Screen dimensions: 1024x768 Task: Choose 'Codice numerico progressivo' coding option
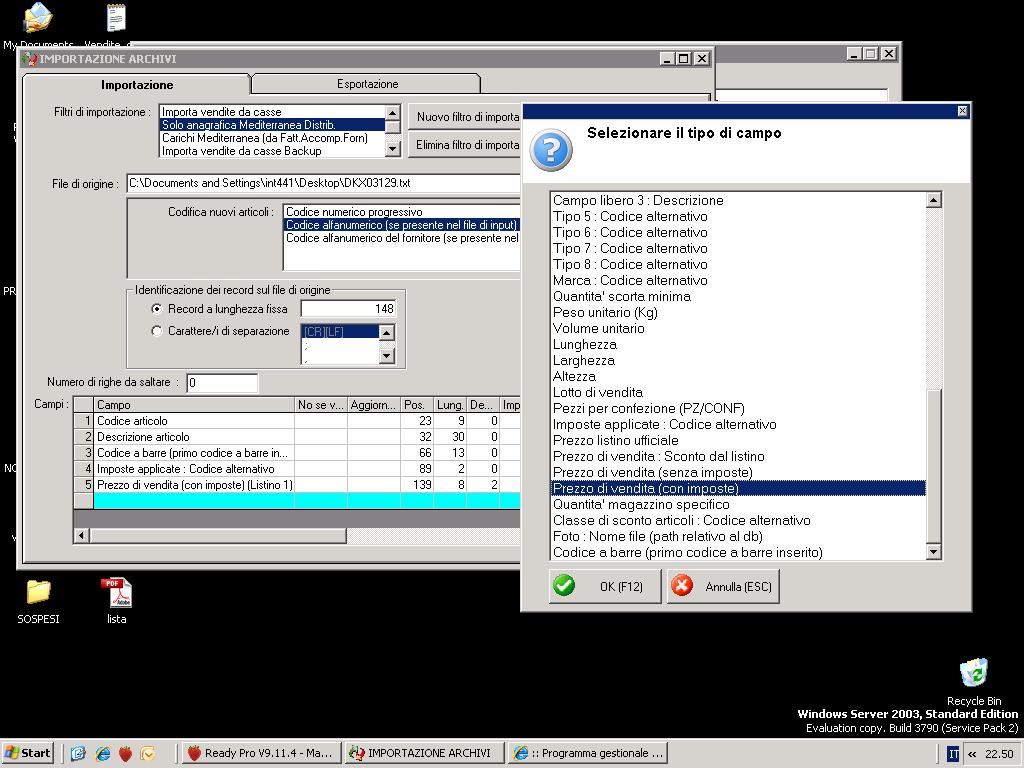pyautogui.click(x=402, y=212)
